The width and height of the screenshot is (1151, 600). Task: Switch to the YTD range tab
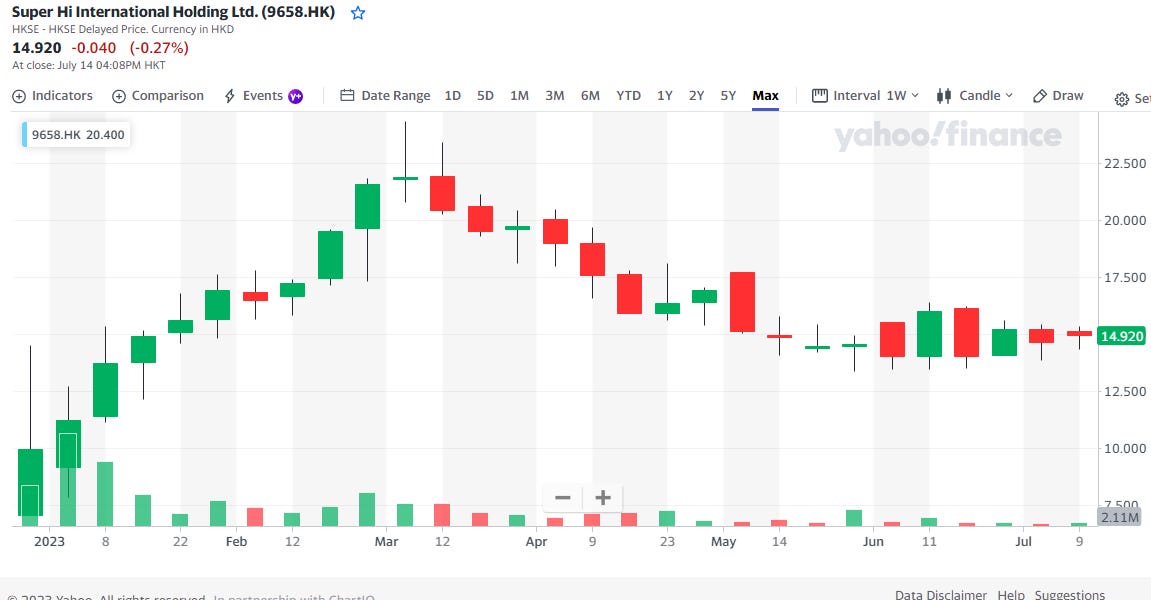pyautogui.click(x=628, y=95)
